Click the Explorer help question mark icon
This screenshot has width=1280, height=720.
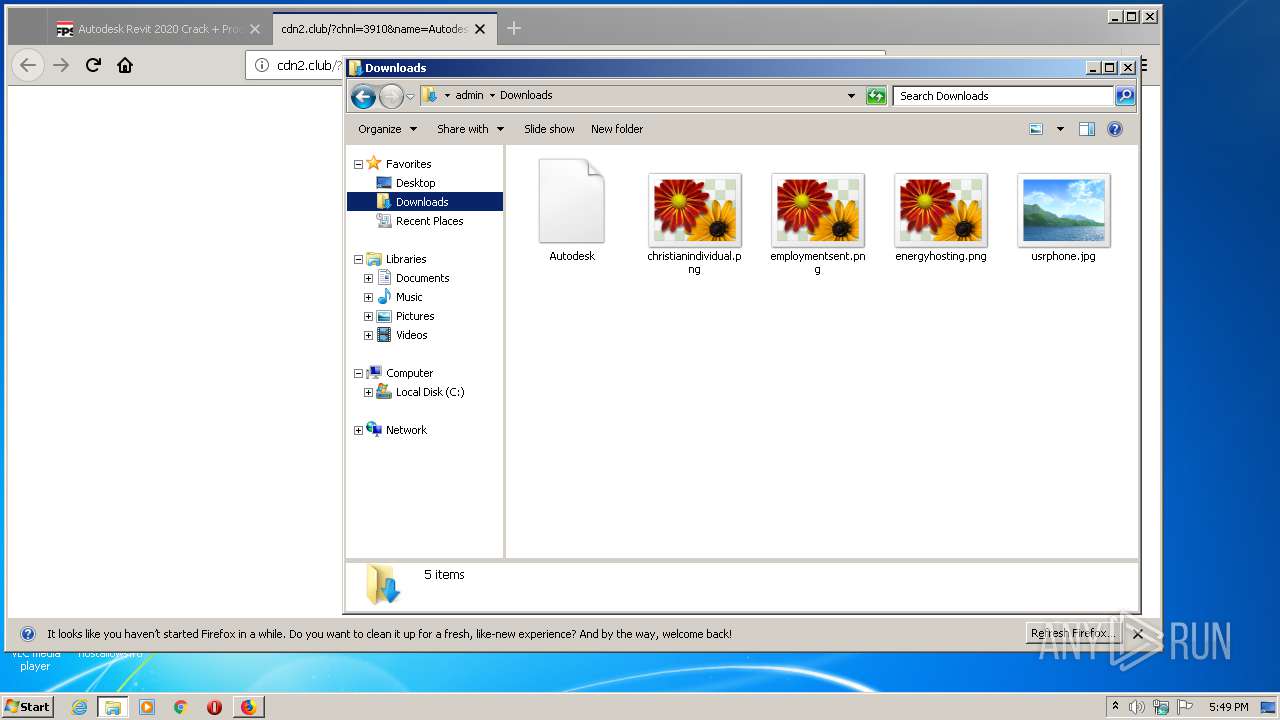(1115, 129)
